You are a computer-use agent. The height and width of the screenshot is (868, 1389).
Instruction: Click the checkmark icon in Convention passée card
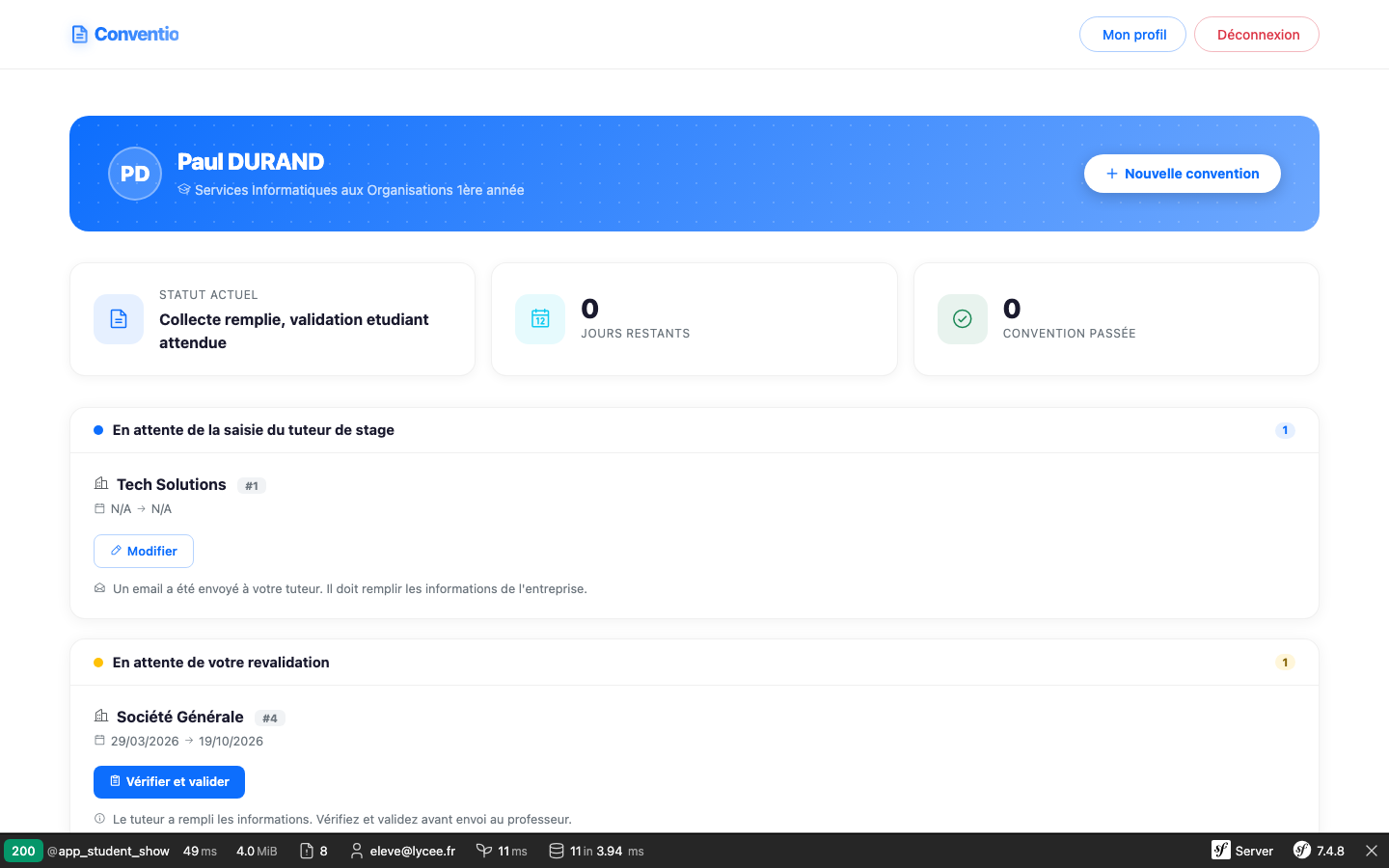pos(963,319)
